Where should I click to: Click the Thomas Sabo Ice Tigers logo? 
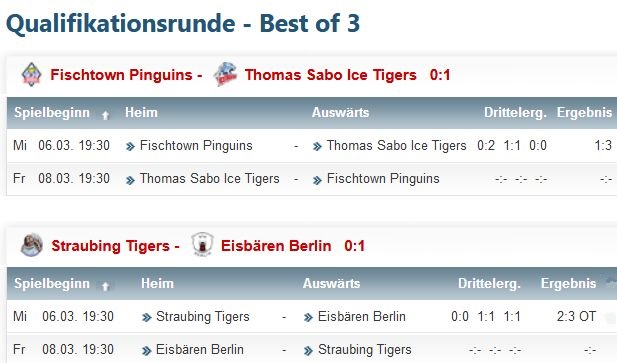point(225,74)
